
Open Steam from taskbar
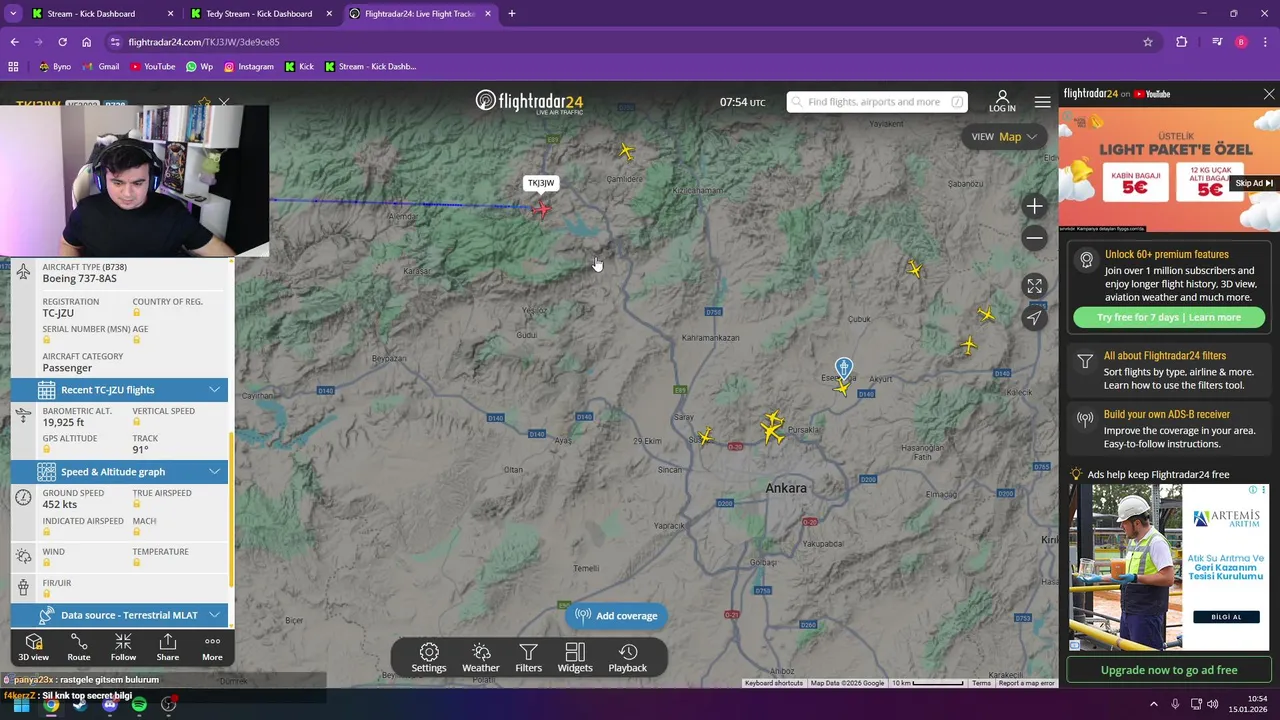[x=80, y=704]
